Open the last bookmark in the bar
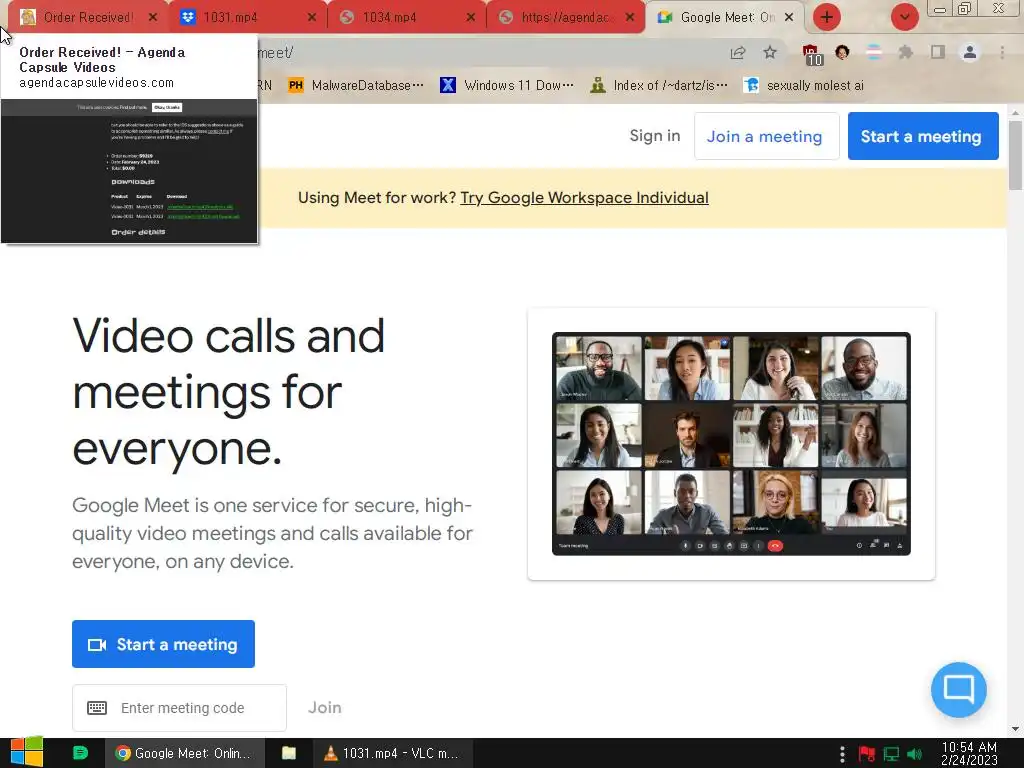 click(x=804, y=85)
